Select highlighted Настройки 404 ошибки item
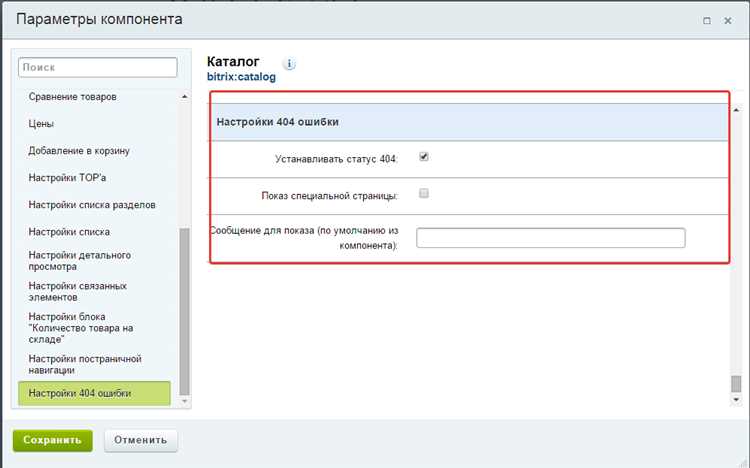Screen dimensions: 750x468 94,393
